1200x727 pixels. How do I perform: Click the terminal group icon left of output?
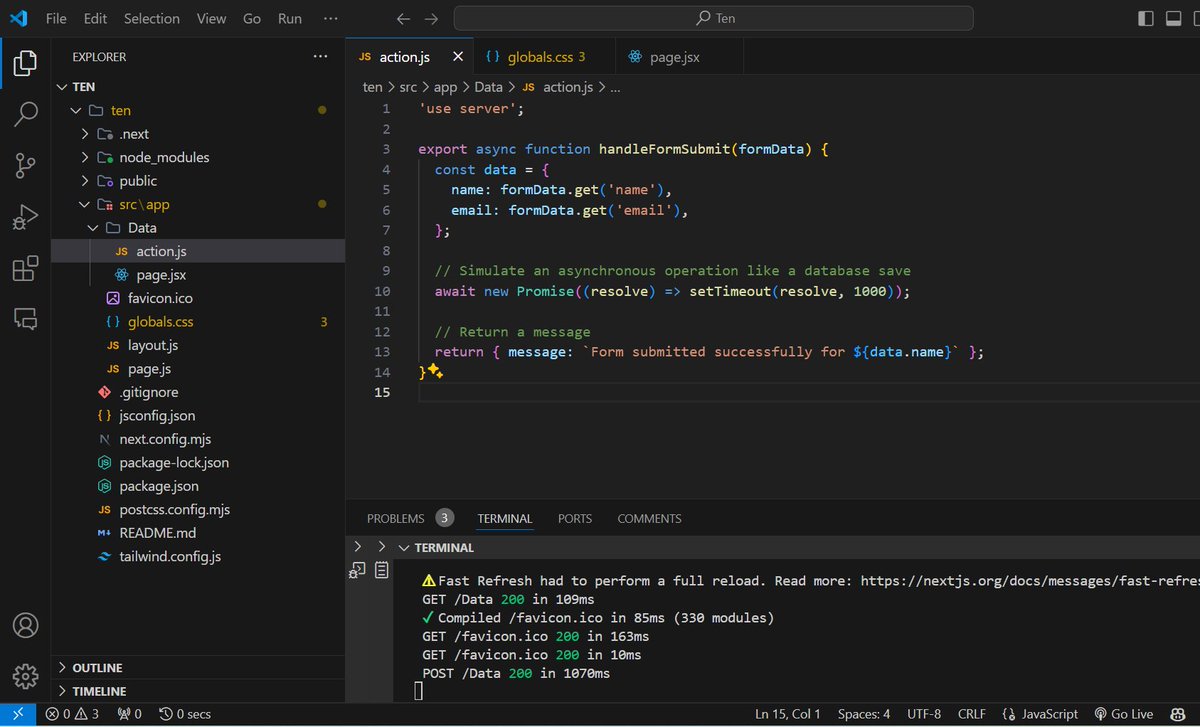tap(357, 570)
